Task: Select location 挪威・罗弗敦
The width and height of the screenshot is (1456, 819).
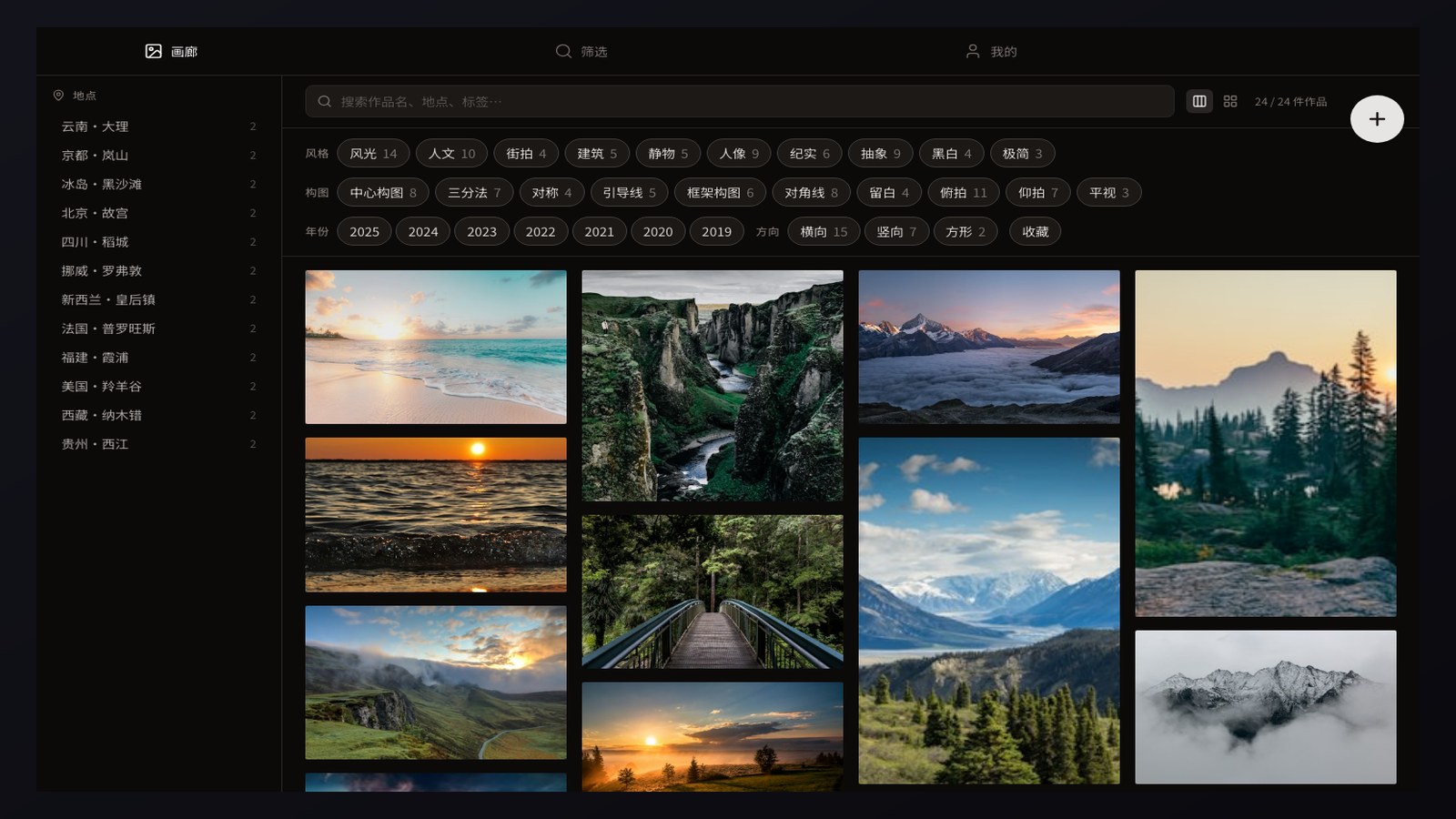Action: click(x=158, y=271)
